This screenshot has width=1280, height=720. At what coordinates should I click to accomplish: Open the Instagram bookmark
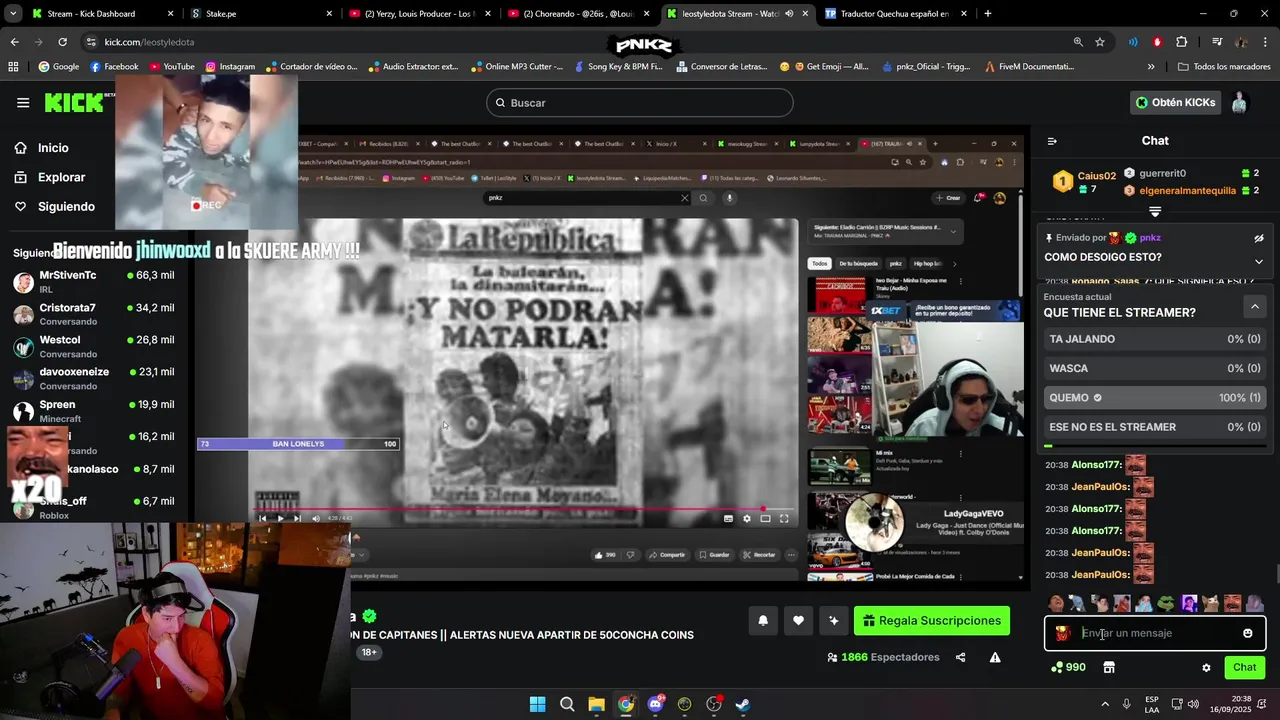tap(230, 67)
